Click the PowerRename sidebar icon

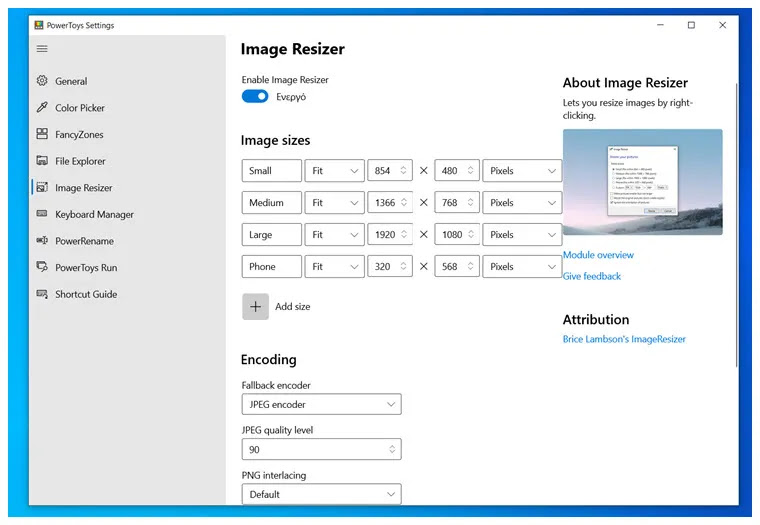[42, 240]
